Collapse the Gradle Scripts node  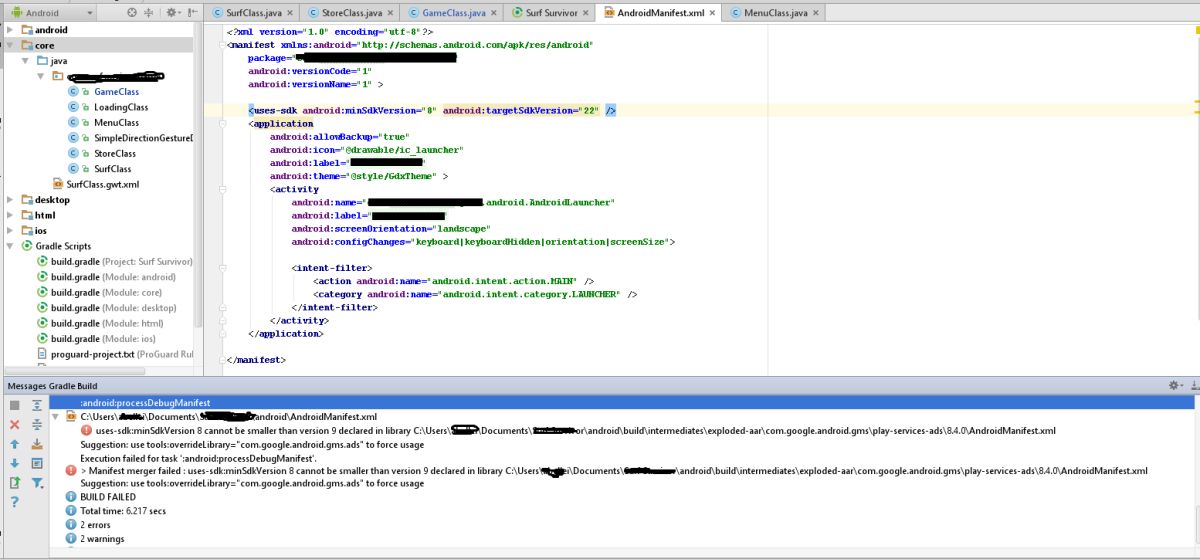pyautogui.click(x=10, y=246)
